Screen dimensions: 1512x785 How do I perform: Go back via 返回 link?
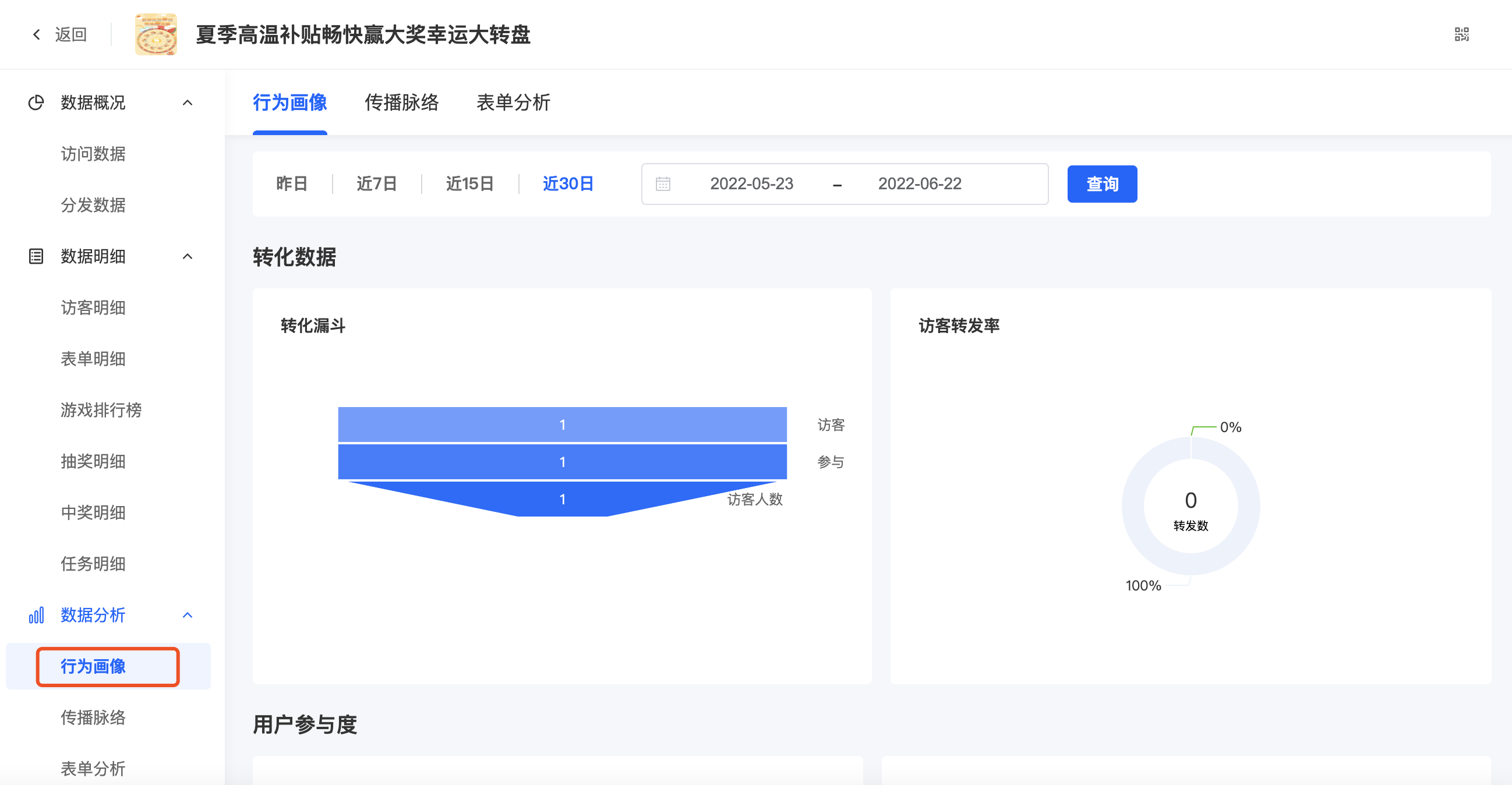[x=71, y=34]
